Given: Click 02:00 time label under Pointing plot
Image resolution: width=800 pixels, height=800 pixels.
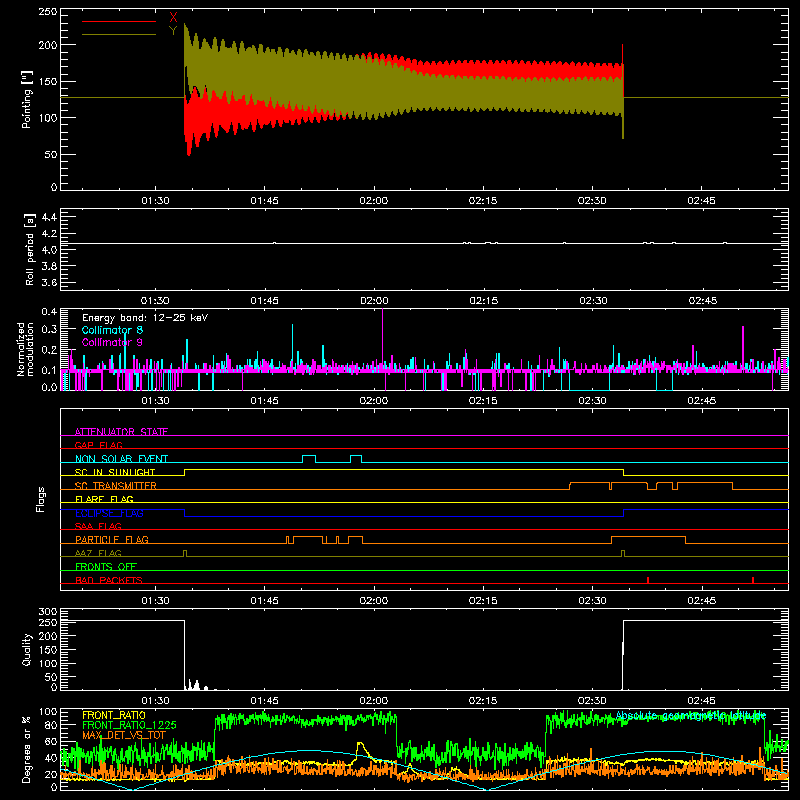Looking at the screenshot, I should point(373,201).
